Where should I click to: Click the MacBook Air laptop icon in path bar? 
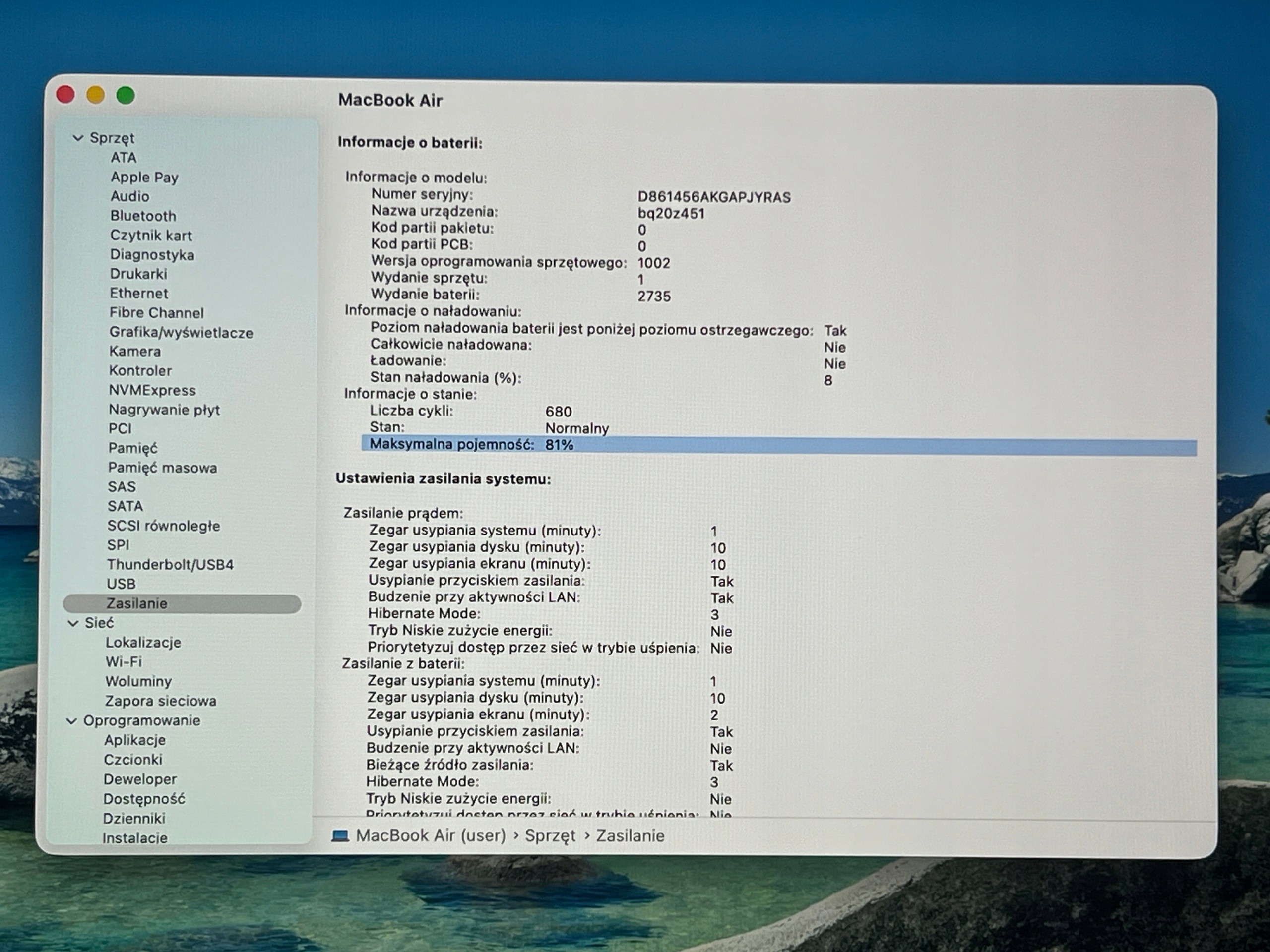click(x=340, y=835)
